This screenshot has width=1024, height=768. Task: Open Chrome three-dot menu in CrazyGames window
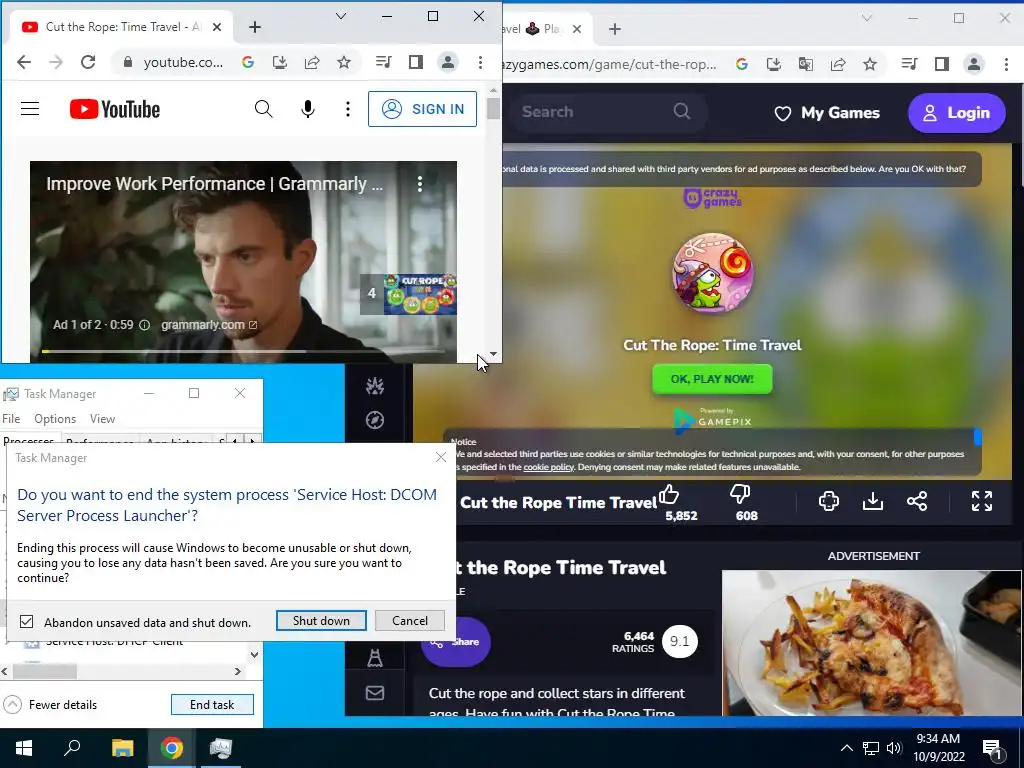click(x=1006, y=64)
